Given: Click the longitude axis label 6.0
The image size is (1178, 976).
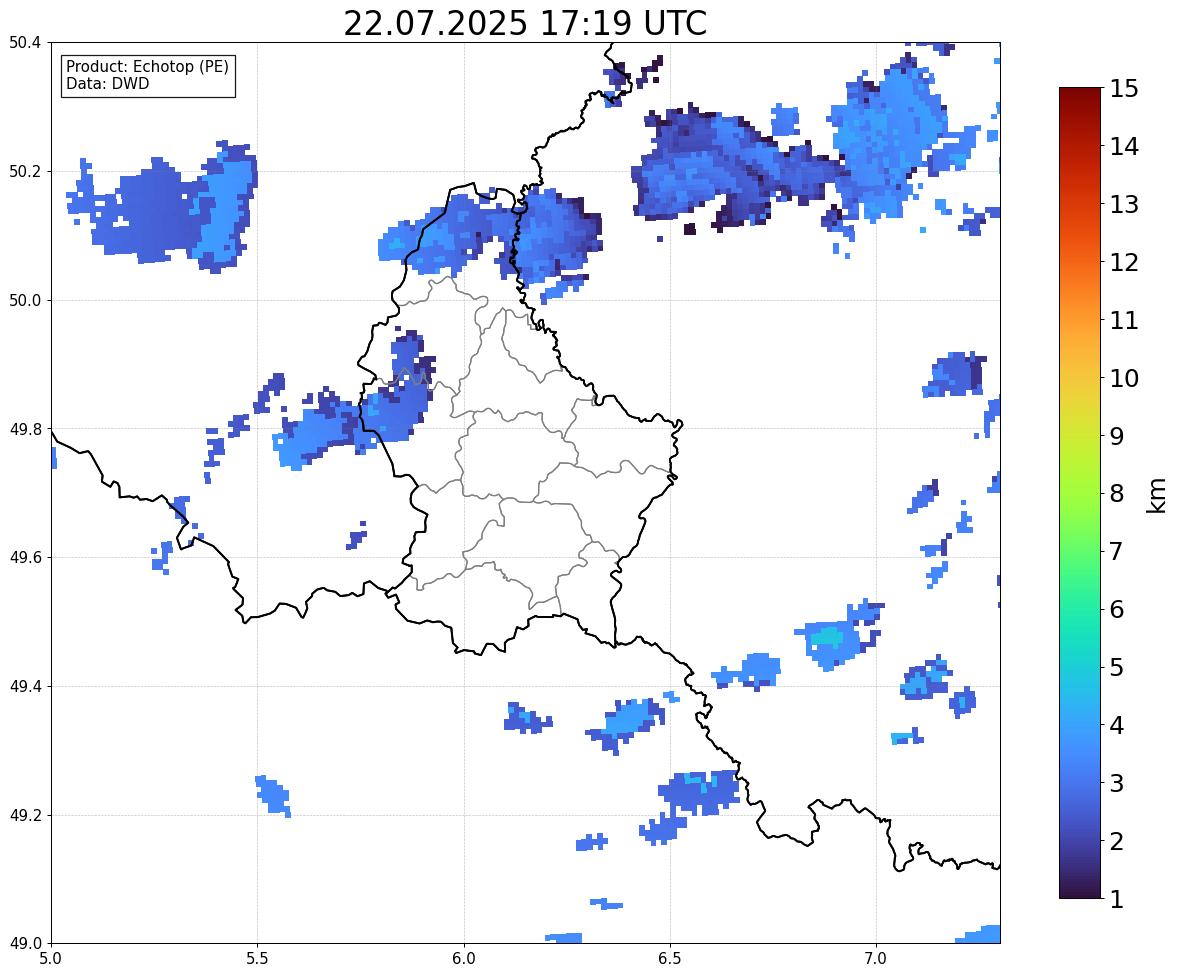Looking at the screenshot, I should click(464, 959).
